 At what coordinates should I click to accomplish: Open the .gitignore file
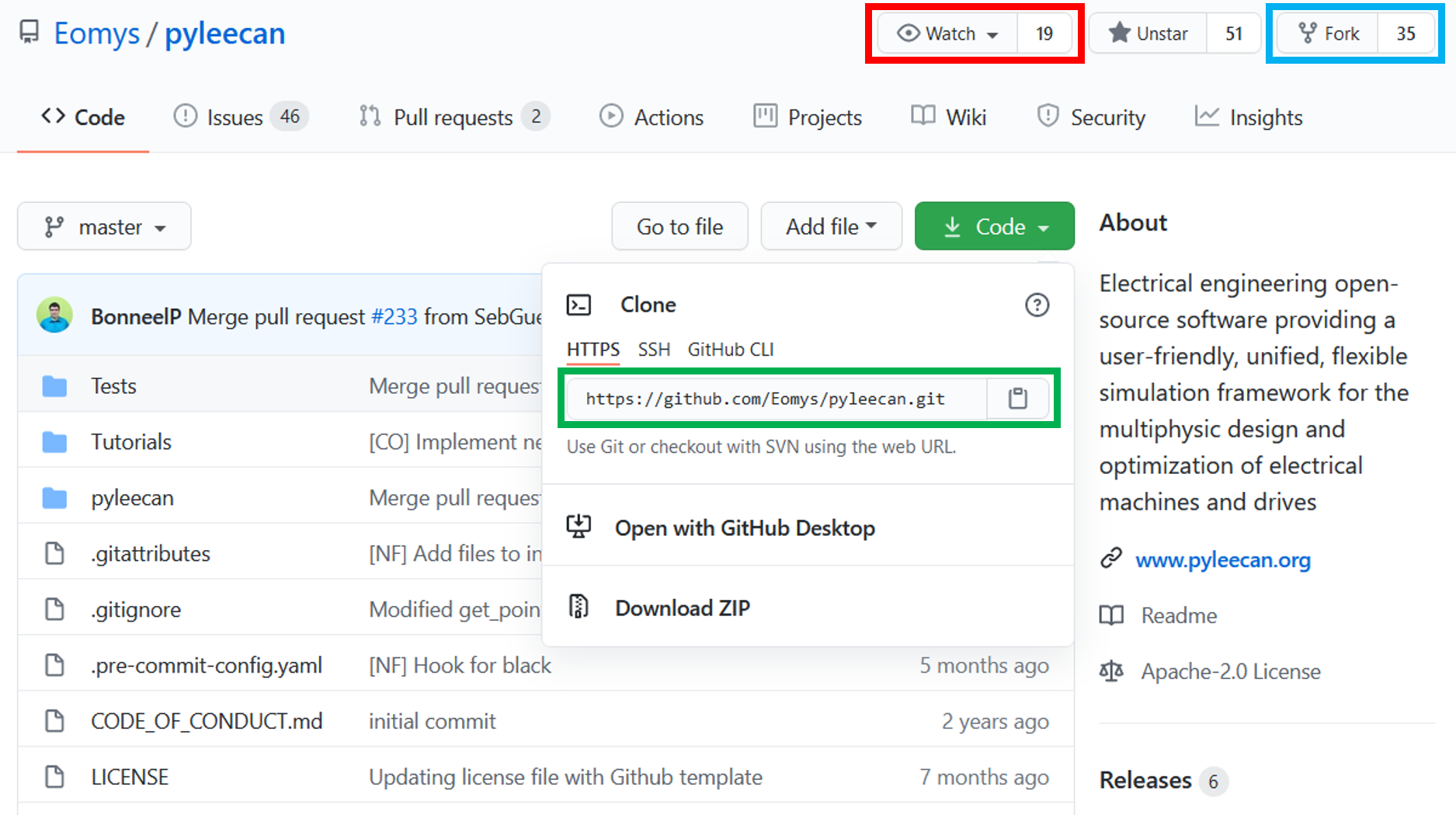tap(136, 610)
